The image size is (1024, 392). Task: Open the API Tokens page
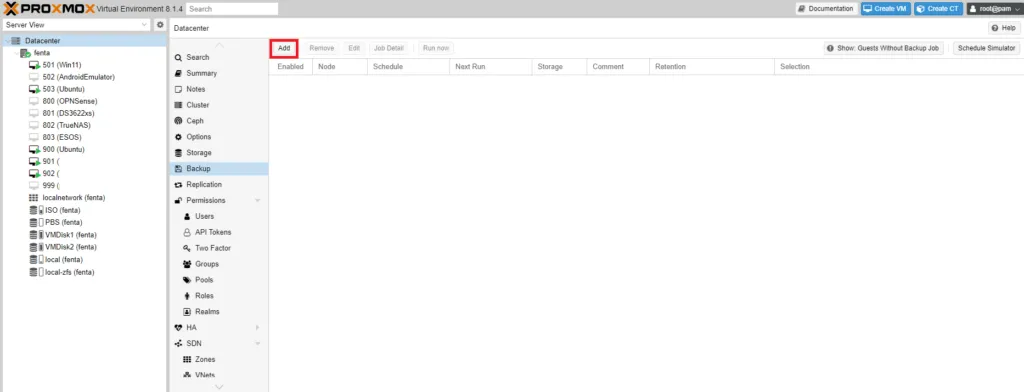pos(219,232)
